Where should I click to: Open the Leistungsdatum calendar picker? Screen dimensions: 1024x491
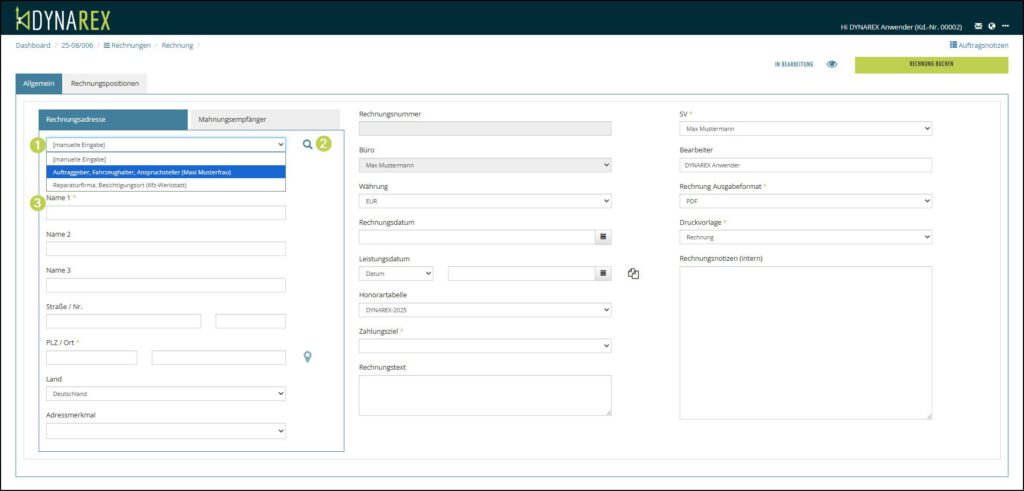tap(602, 273)
